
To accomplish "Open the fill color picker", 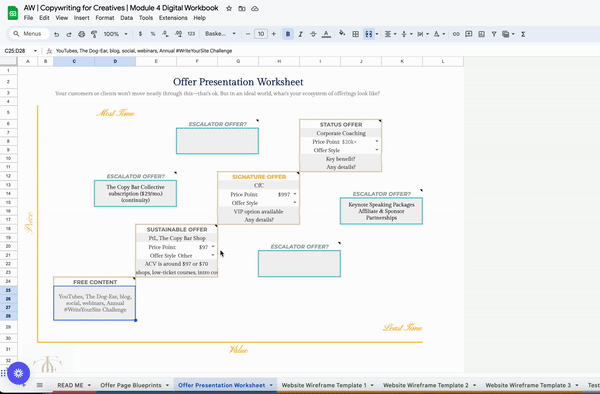I will tap(342, 34).
